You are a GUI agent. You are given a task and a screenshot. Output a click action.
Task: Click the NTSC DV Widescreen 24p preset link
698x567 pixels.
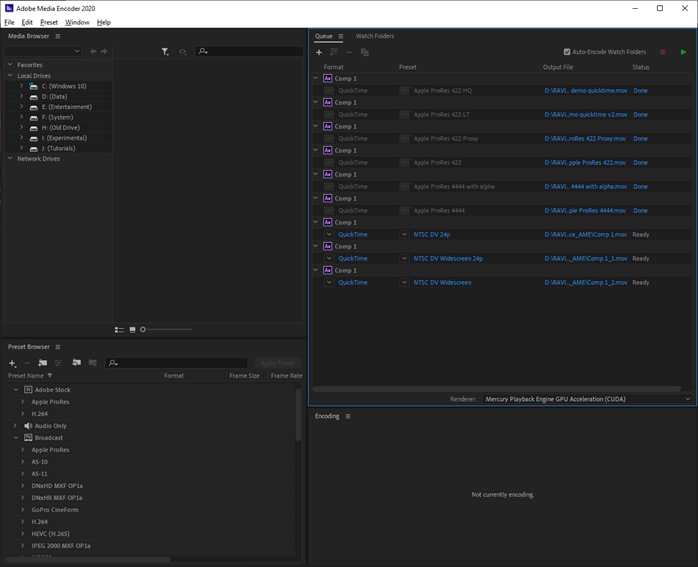pyautogui.click(x=448, y=258)
